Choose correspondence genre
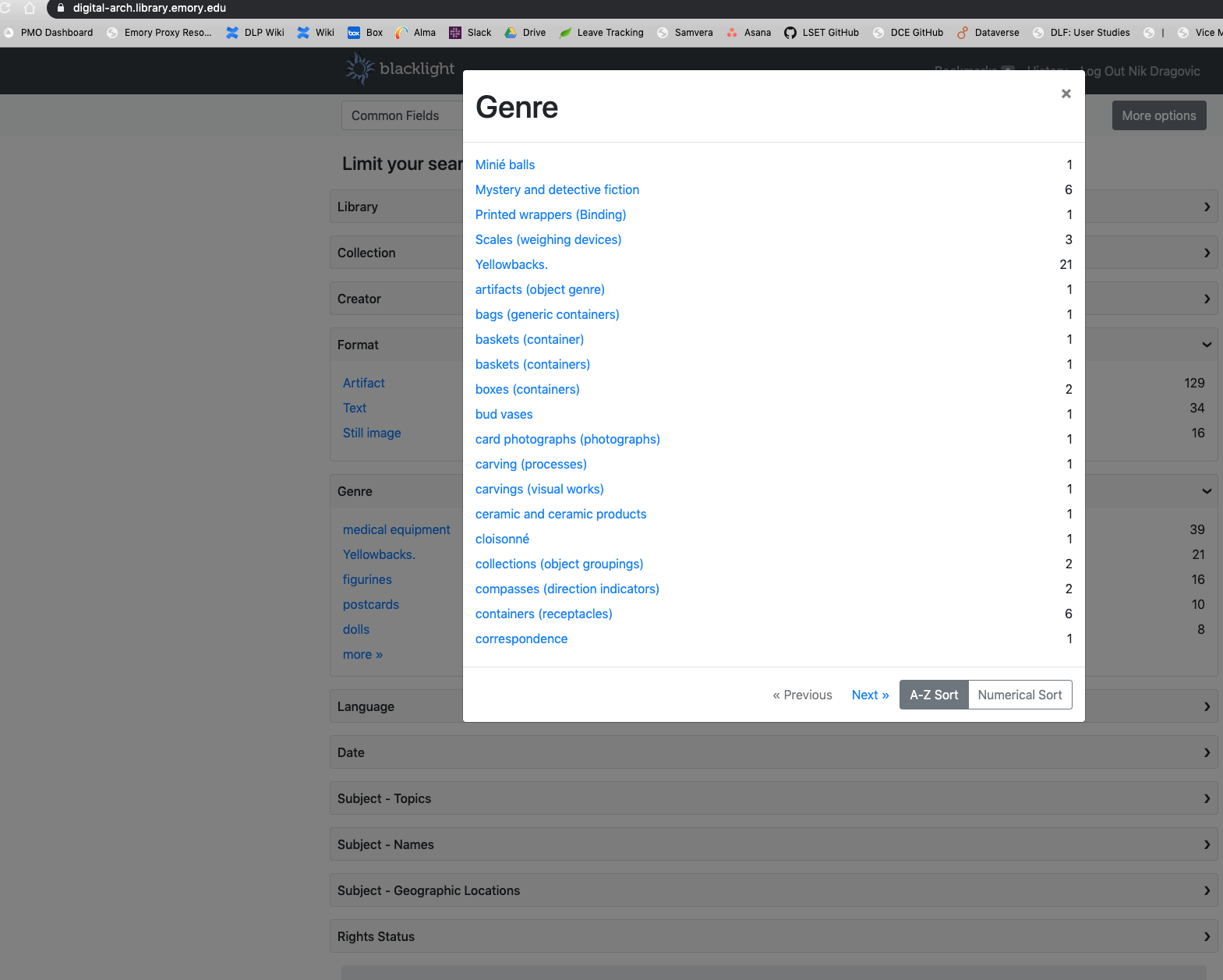The height and width of the screenshot is (980, 1223). [521, 639]
